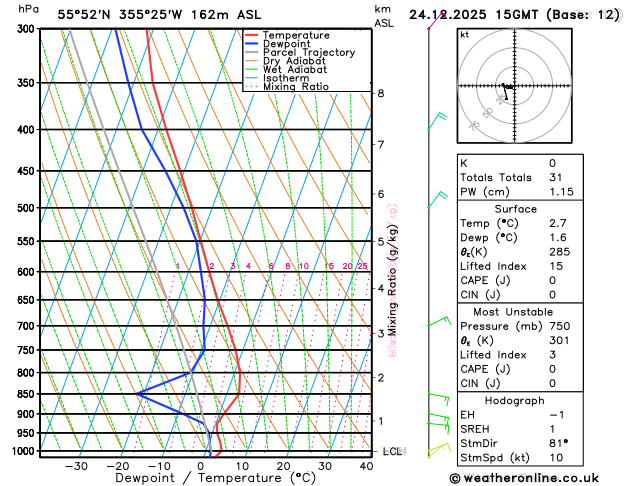The height and width of the screenshot is (486, 629).
Task: Click the wind barb at 500 hPa
Action: 437,200
